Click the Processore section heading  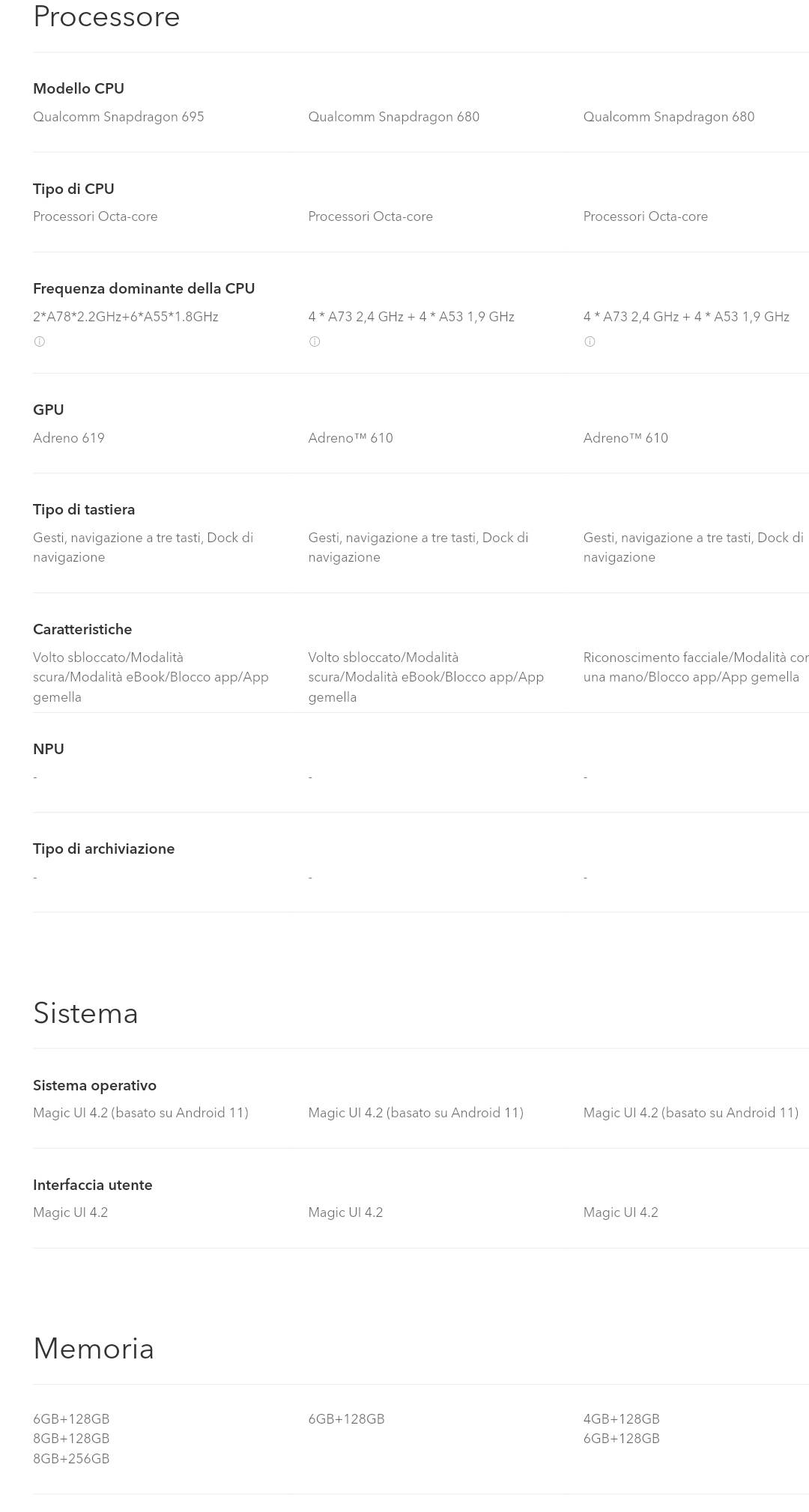coord(106,16)
